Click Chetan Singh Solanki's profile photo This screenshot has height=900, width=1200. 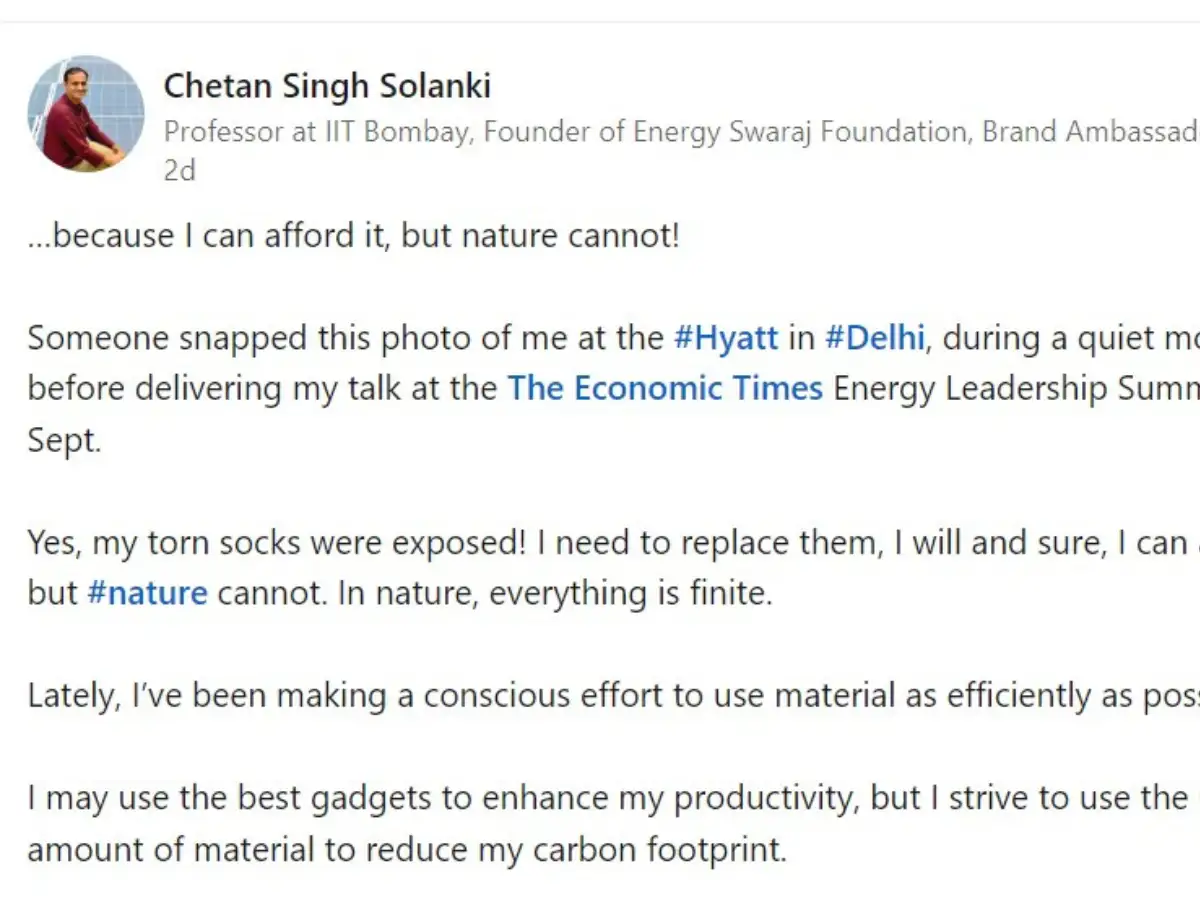(x=86, y=113)
